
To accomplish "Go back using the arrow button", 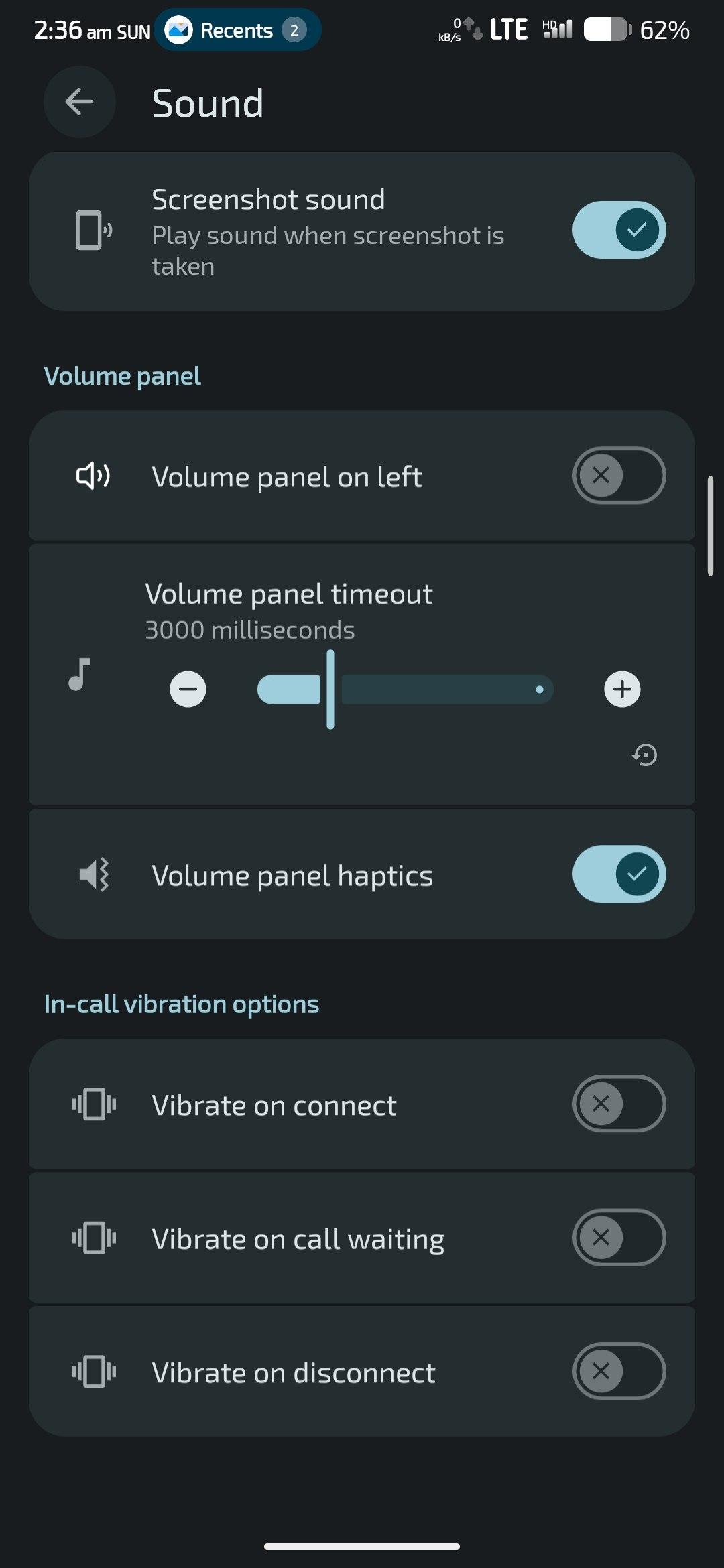I will pyautogui.click(x=79, y=102).
